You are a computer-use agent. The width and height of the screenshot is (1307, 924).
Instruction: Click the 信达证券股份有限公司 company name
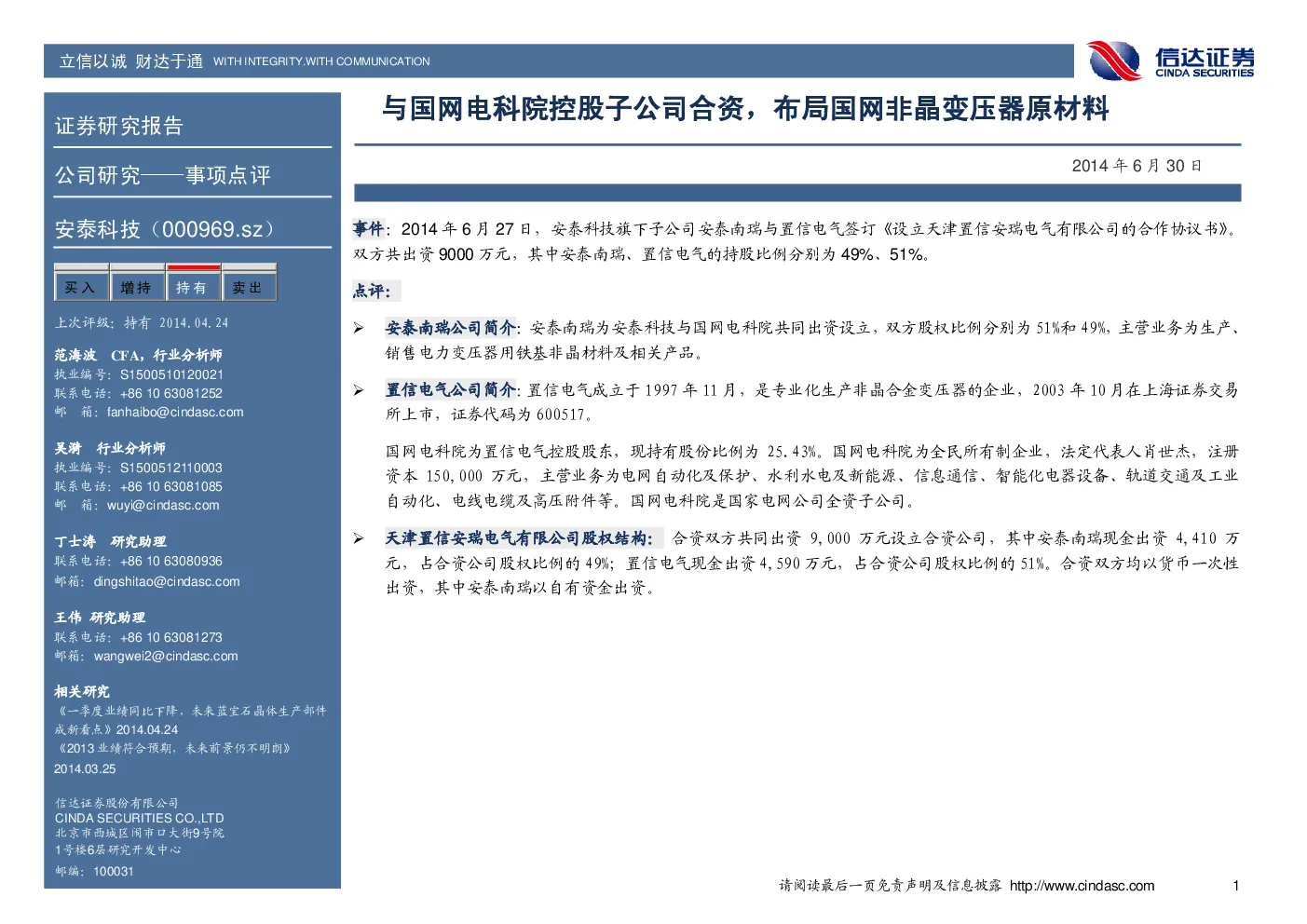click(x=116, y=803)
